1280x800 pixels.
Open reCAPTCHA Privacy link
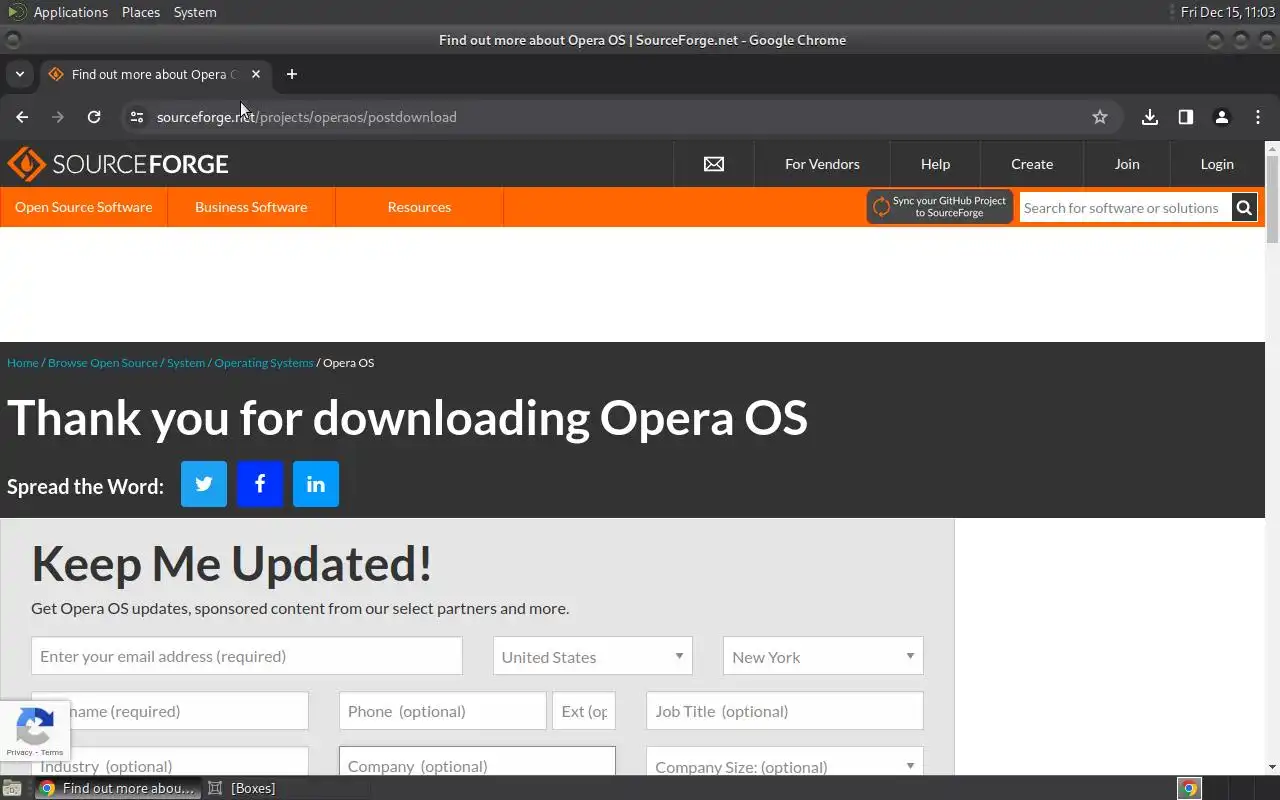click(19, 752)
